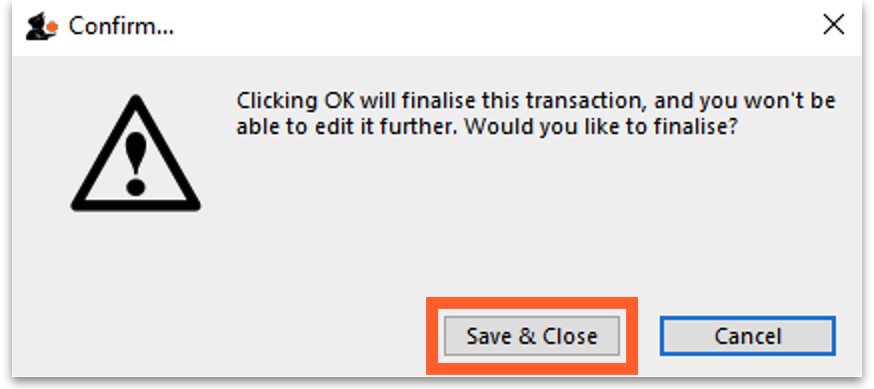This screenshot has width=874, height=389.
Task: Close the Confirm dialog with the X
Action: tap(833, 25)
